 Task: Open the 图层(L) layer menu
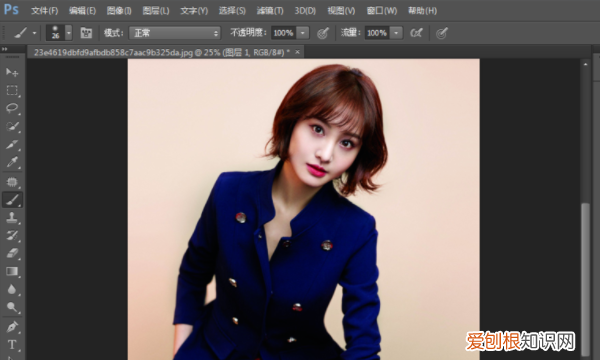click(x=156, y=11)
